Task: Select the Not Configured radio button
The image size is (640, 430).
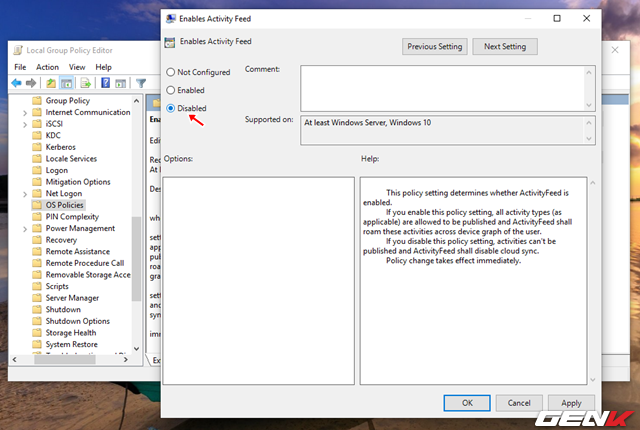Action: (x=171, y=72)
